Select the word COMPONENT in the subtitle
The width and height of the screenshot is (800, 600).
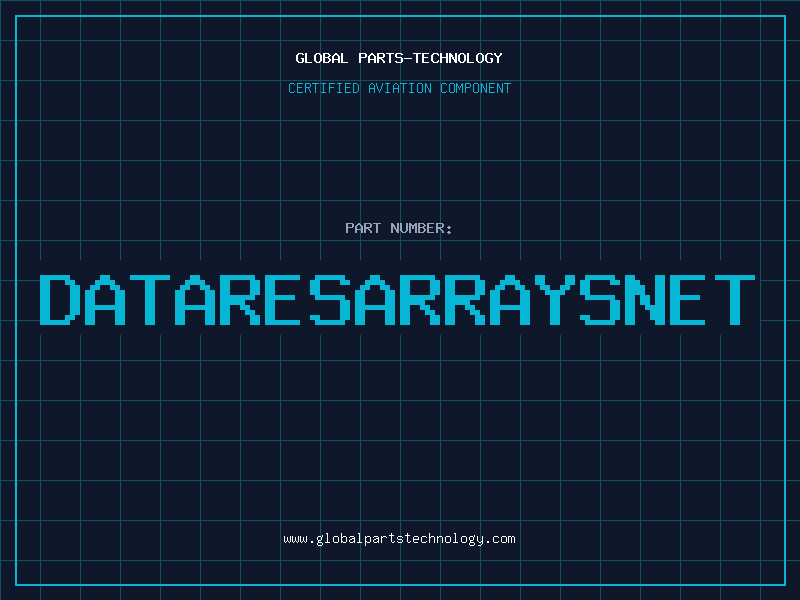click(x=476, y=88)
